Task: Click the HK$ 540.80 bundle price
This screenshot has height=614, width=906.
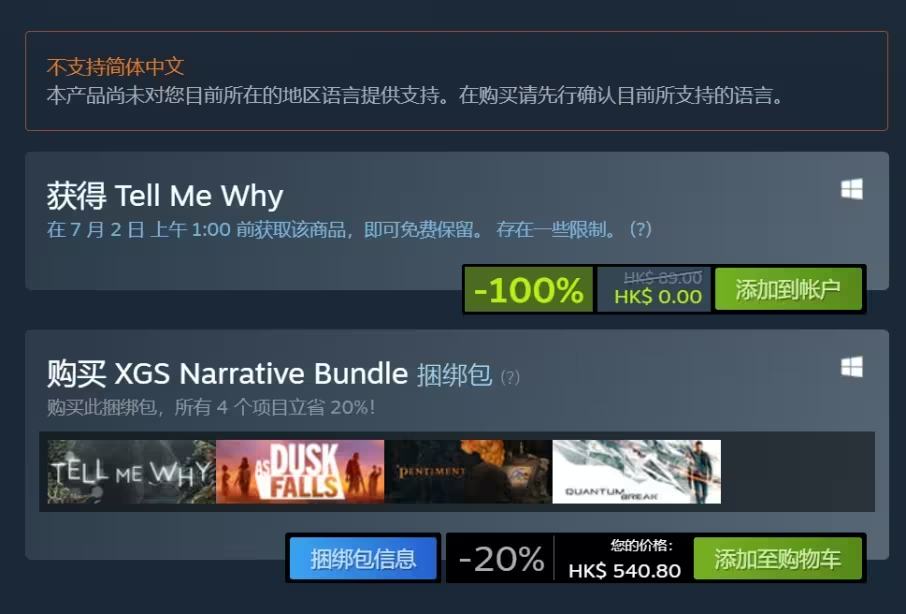Action: 625,571
